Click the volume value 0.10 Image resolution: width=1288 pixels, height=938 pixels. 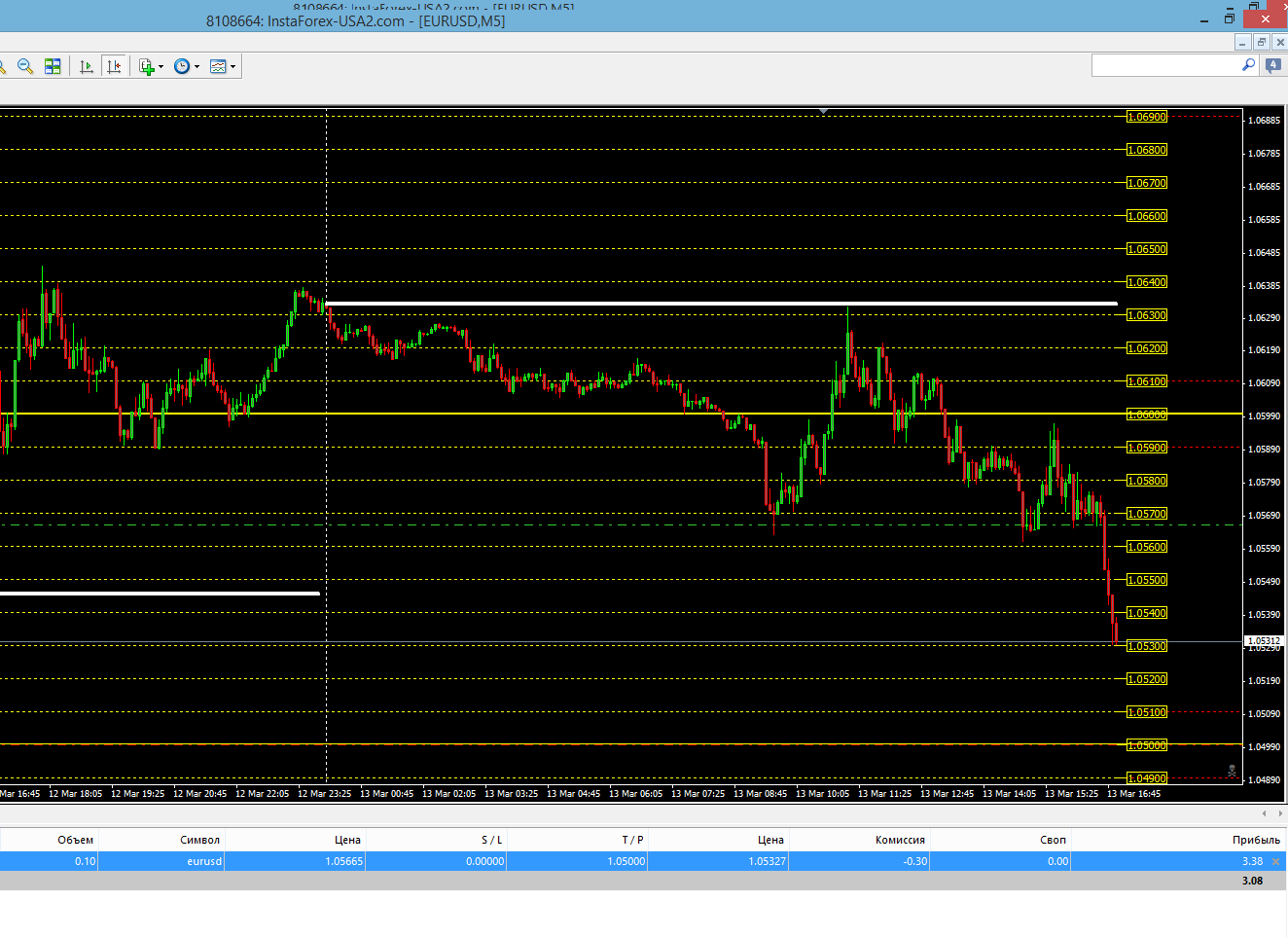[86, 861]
